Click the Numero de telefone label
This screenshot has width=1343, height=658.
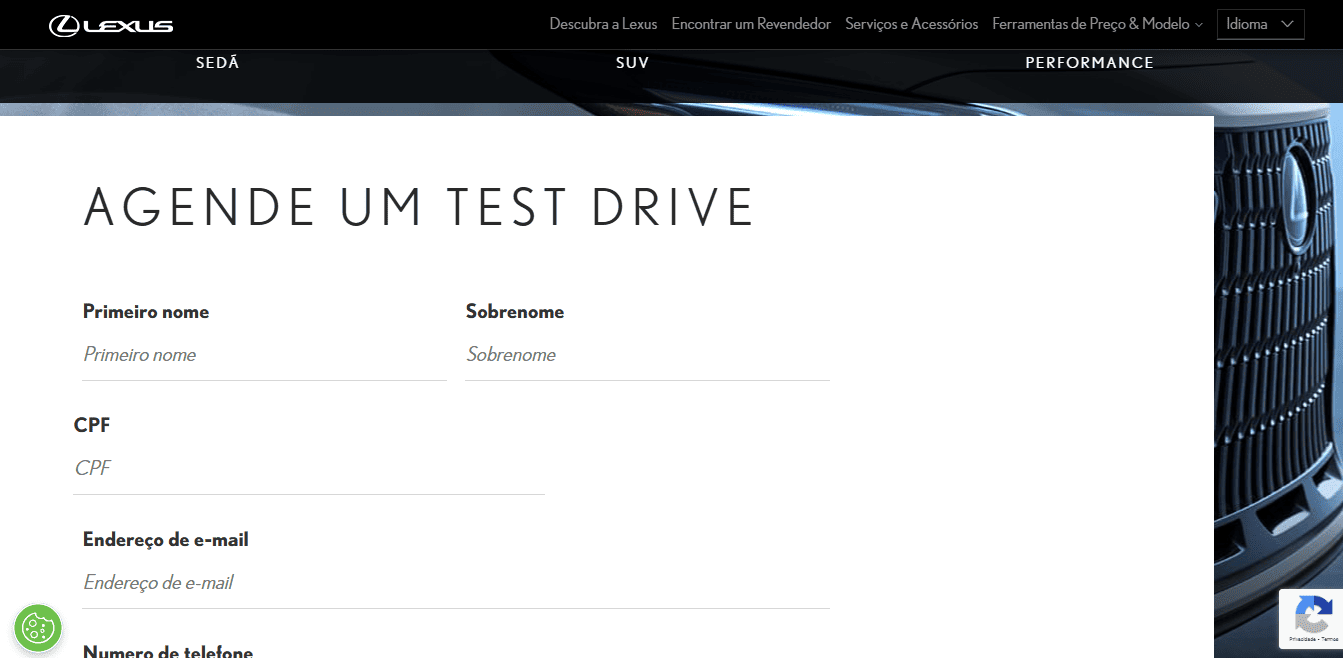tap(168, 651)
